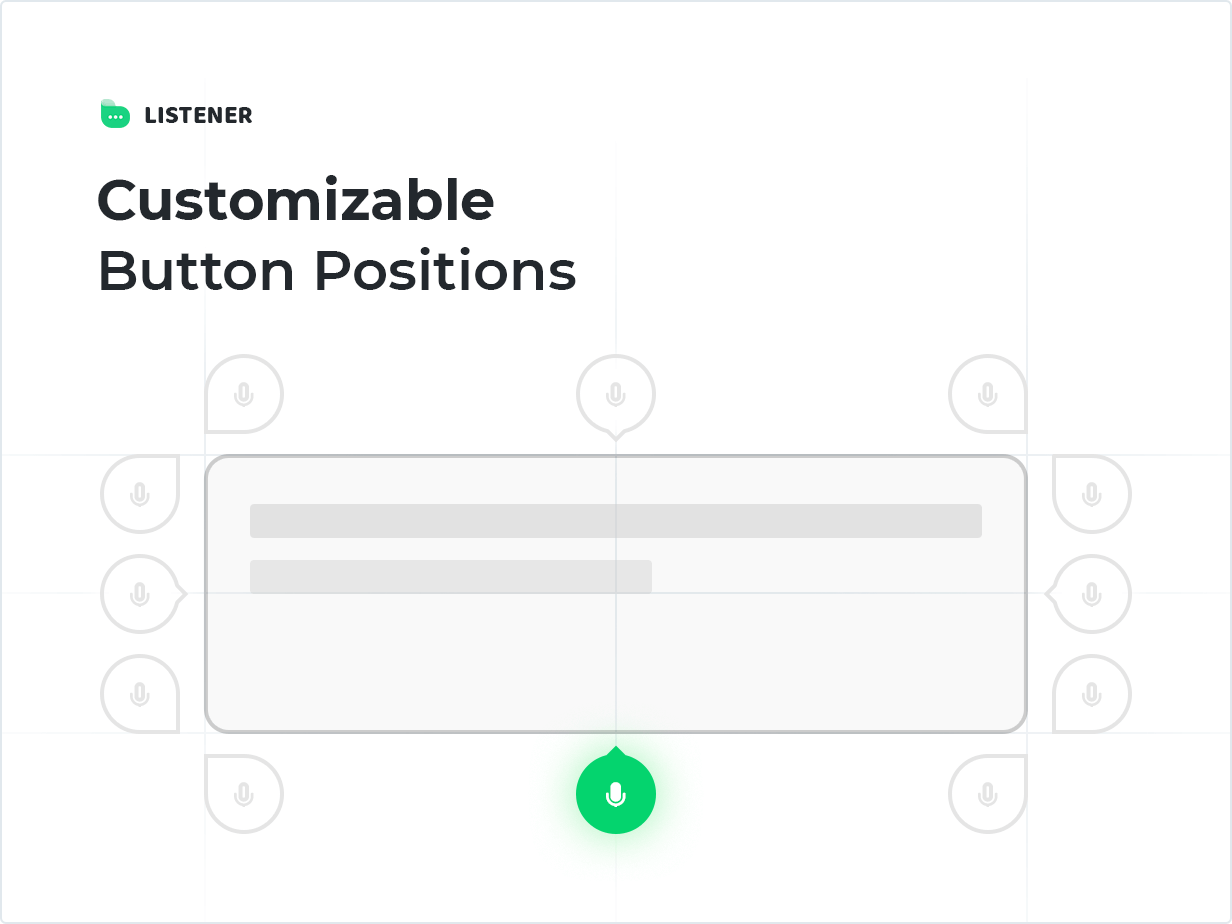Click the "Button Positions" heading line

click(x=337, y=270)
